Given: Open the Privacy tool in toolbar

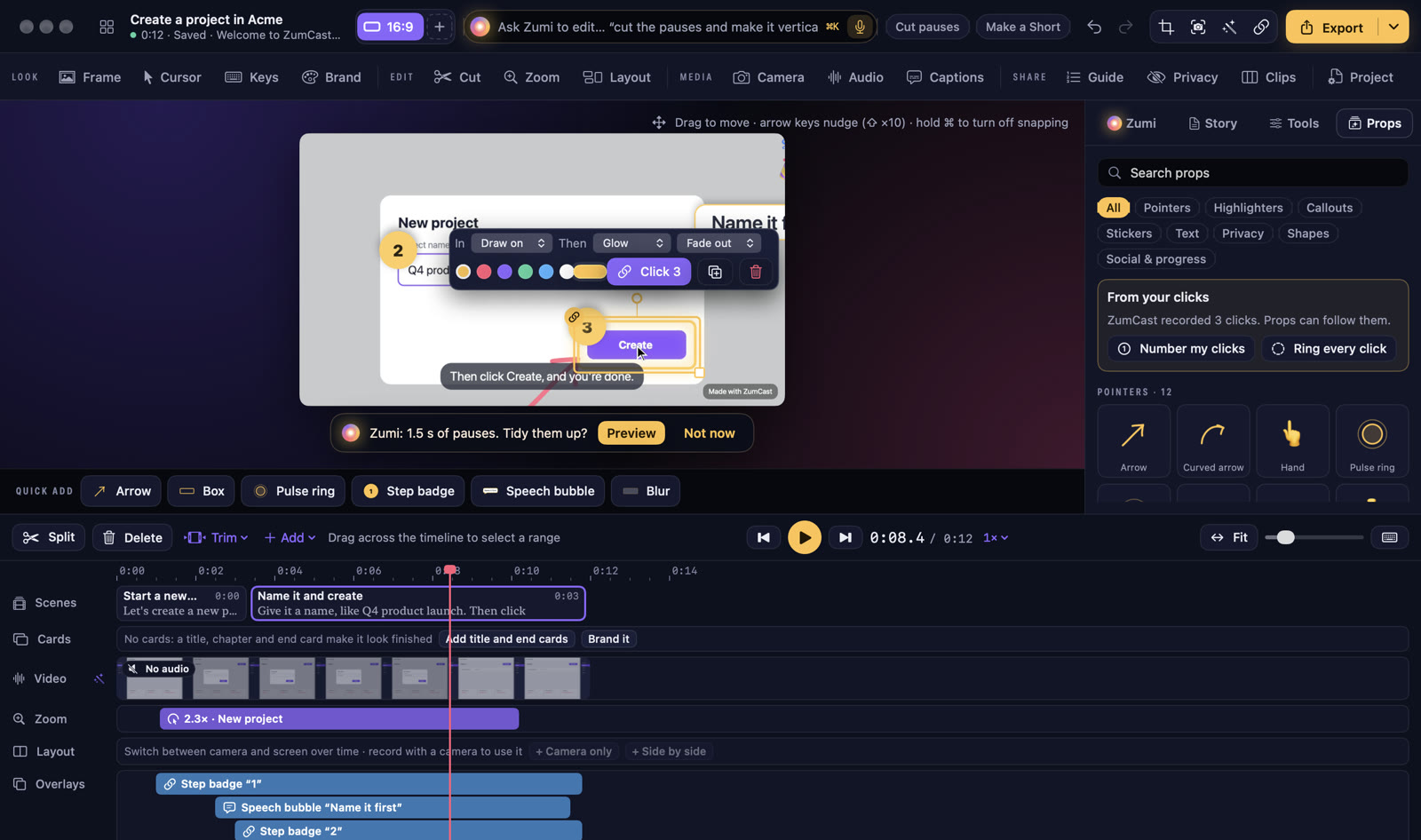Looking at the screenshot, I should (1182, 77).
